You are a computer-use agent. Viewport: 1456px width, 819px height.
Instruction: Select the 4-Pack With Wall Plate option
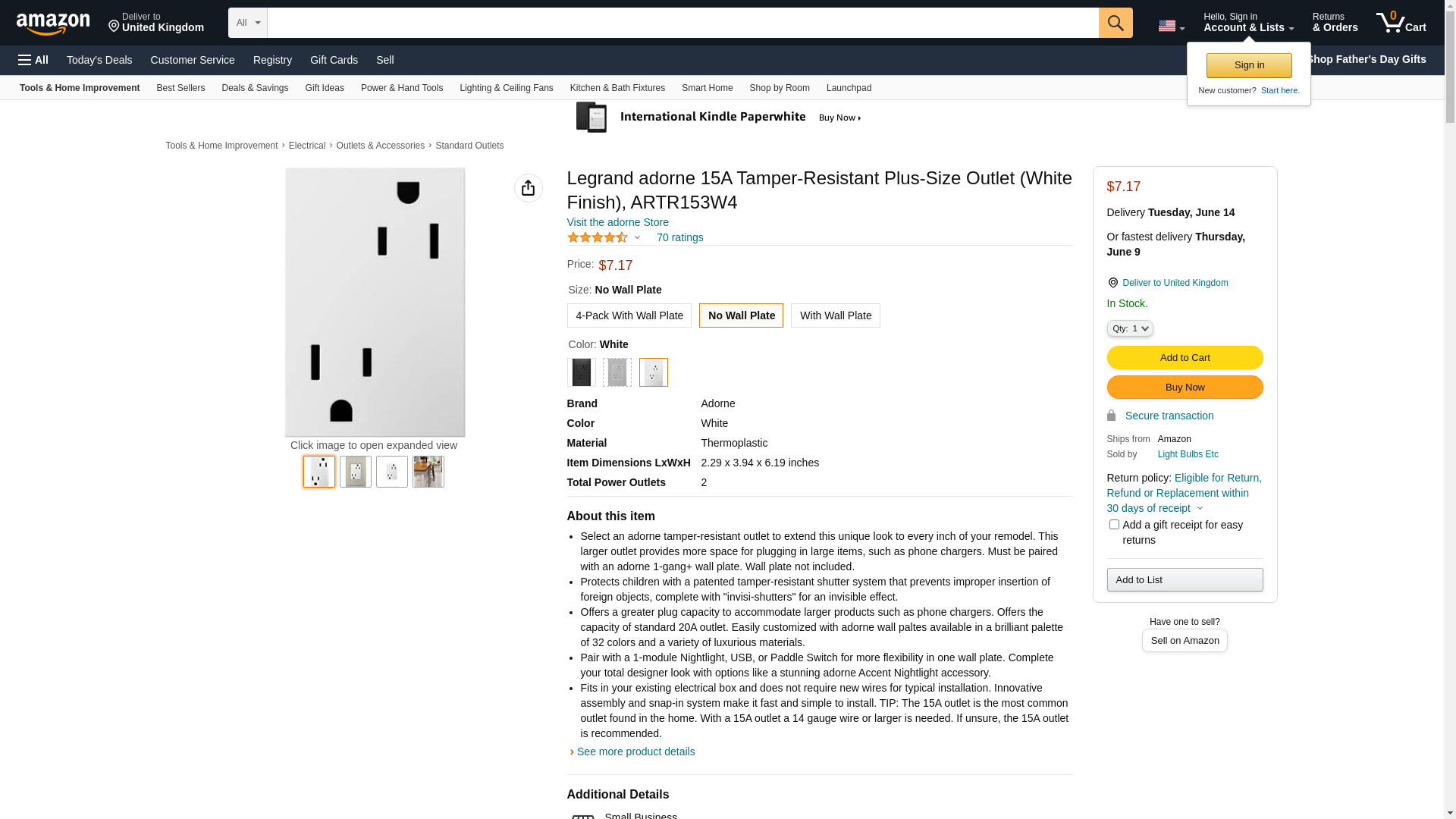pyautogui.click(x=629, y=315)
